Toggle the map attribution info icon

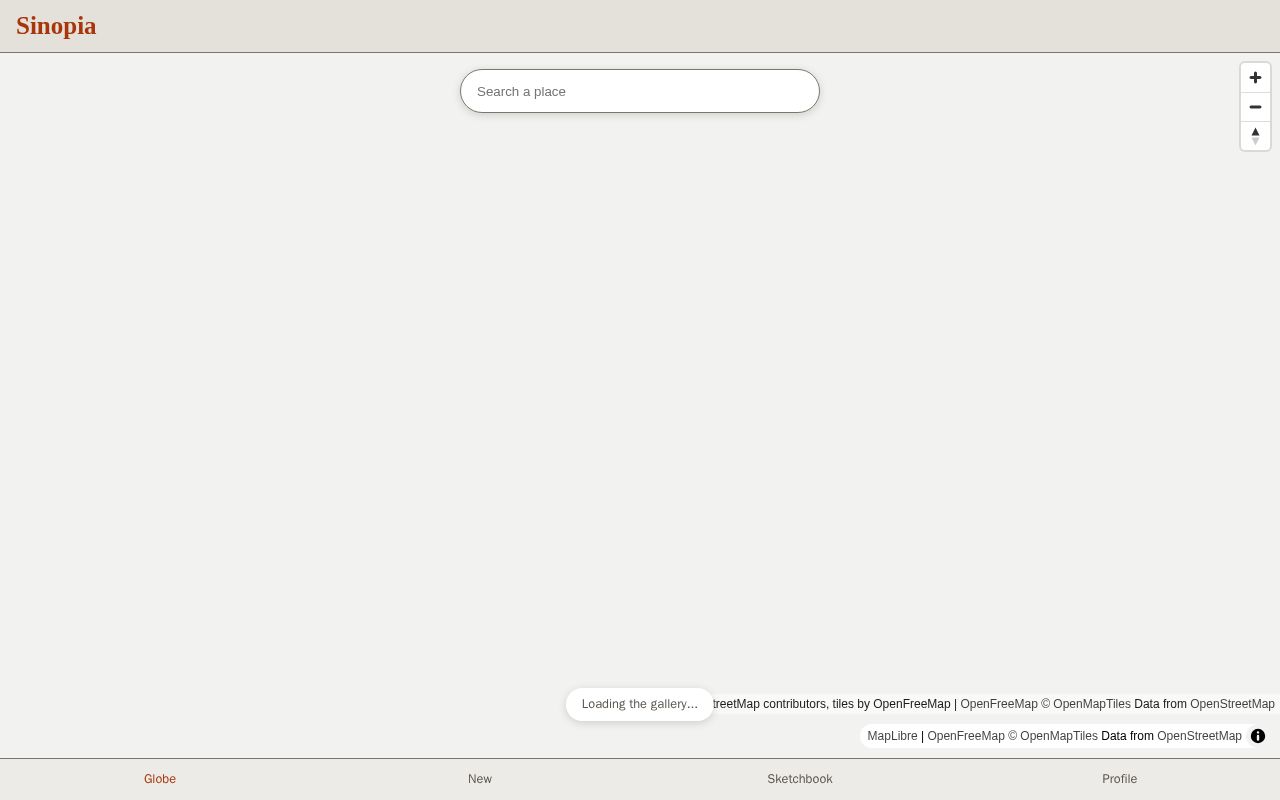(x=1258, y=736)
